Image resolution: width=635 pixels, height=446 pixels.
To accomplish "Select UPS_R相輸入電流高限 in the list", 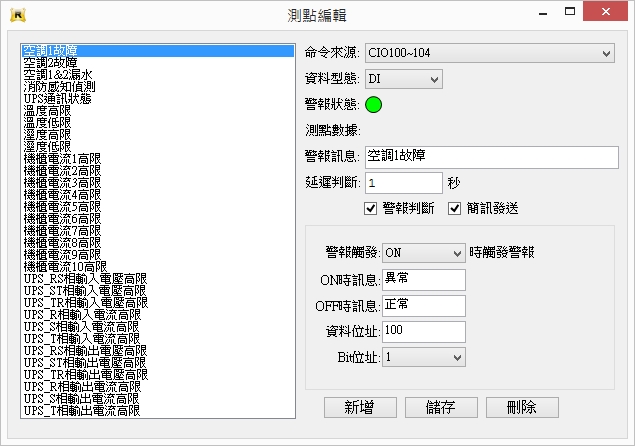I will coord(158,315).
